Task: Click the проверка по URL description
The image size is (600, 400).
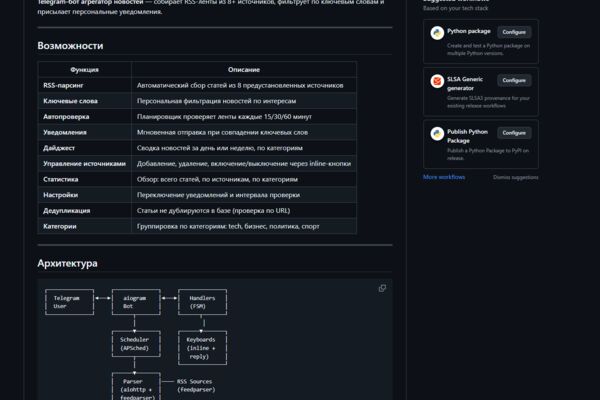Action: click(244, 211)
